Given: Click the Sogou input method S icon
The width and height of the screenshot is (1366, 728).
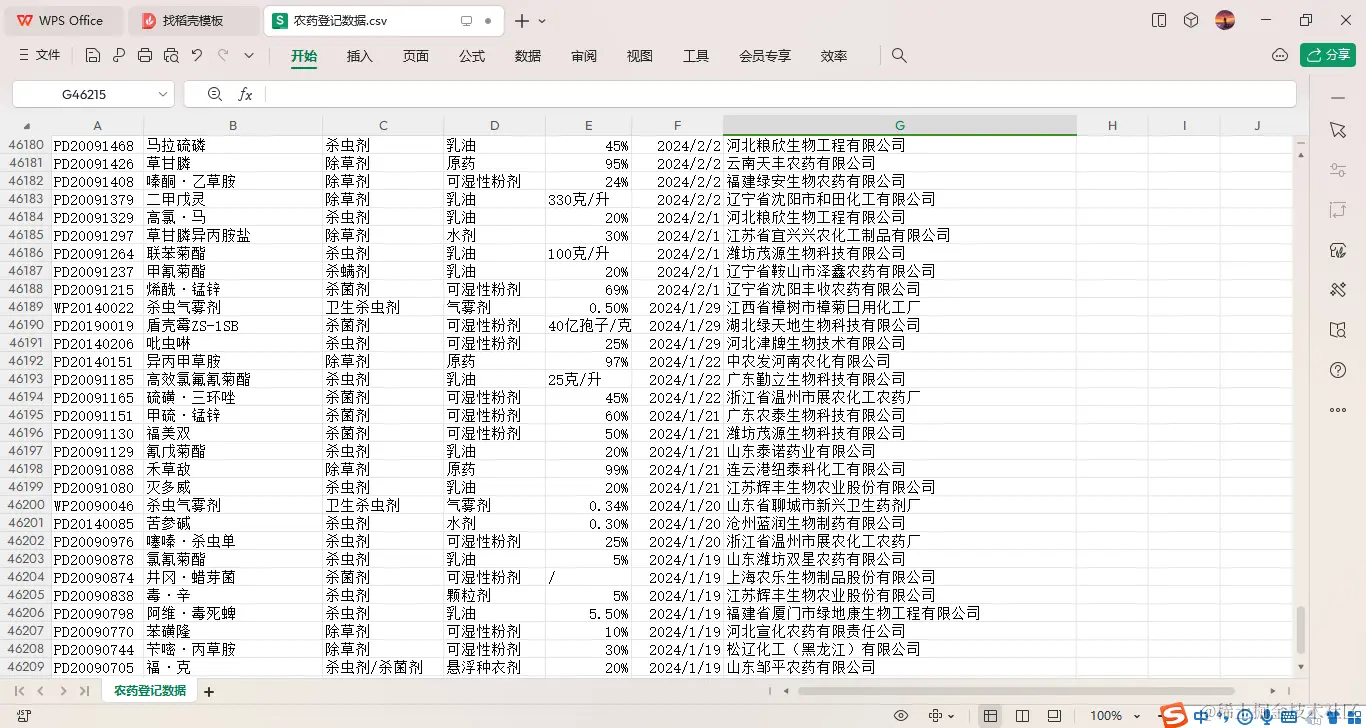Looking at the screenshot, I should [1174, 714].
